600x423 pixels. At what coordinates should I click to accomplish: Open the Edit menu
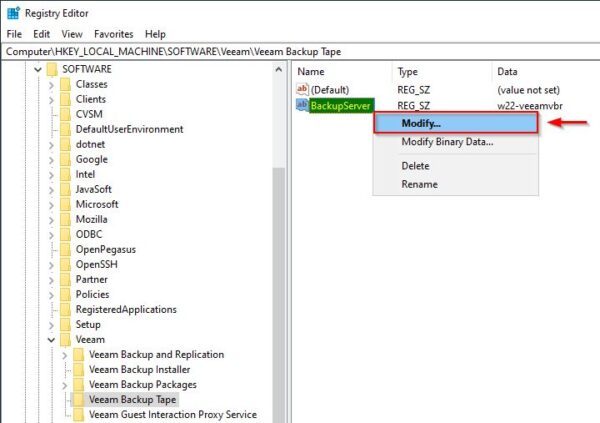tap(41, 34)
